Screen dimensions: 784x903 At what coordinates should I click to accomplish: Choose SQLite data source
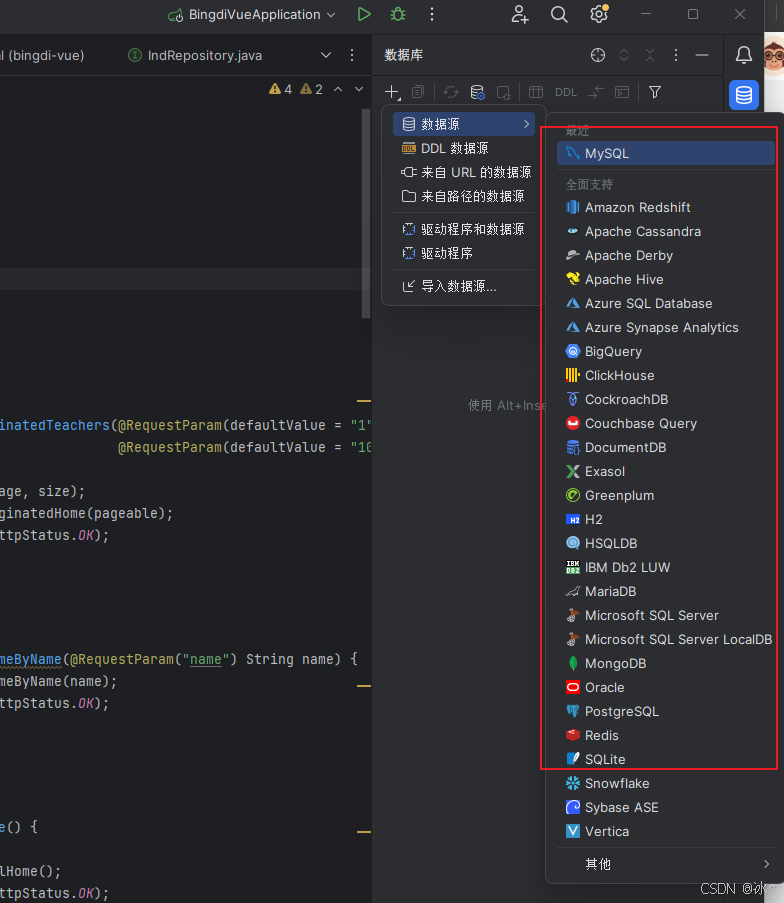[666, 760]
